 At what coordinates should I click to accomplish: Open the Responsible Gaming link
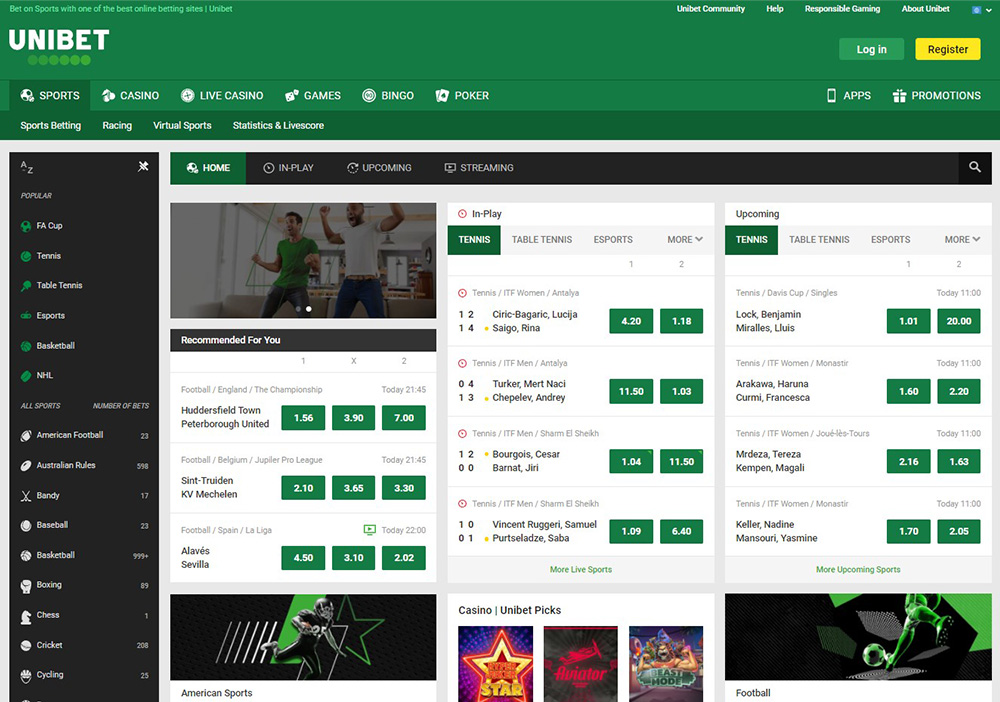tap(842, 9)
